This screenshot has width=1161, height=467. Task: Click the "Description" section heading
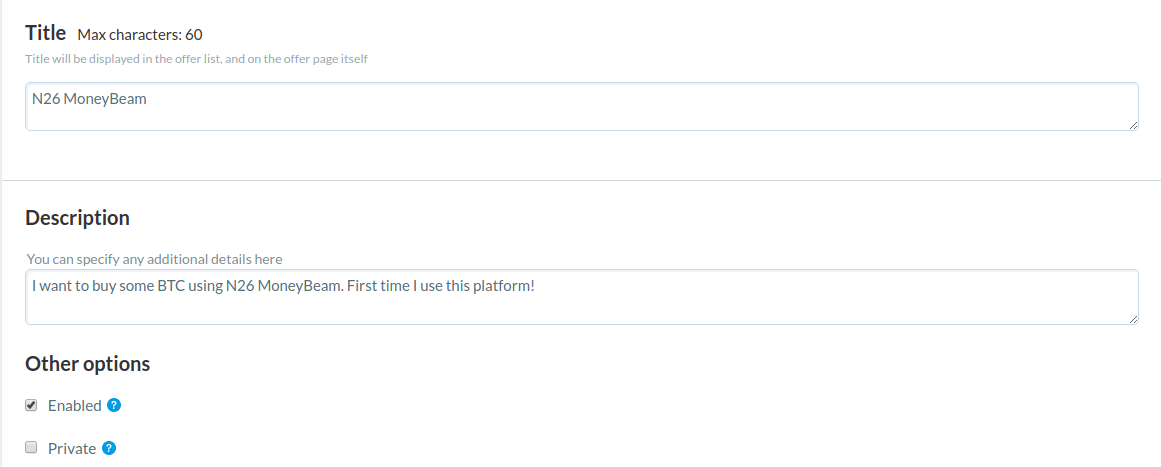tap(77, 218)
